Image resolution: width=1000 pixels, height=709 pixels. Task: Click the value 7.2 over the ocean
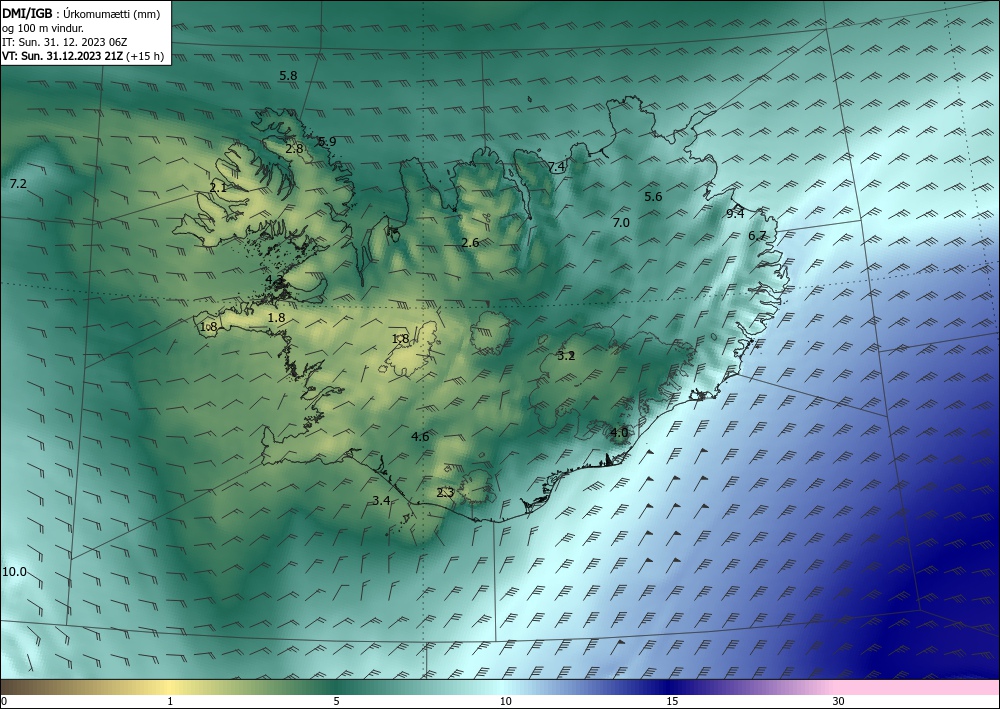tap(18, 184)
